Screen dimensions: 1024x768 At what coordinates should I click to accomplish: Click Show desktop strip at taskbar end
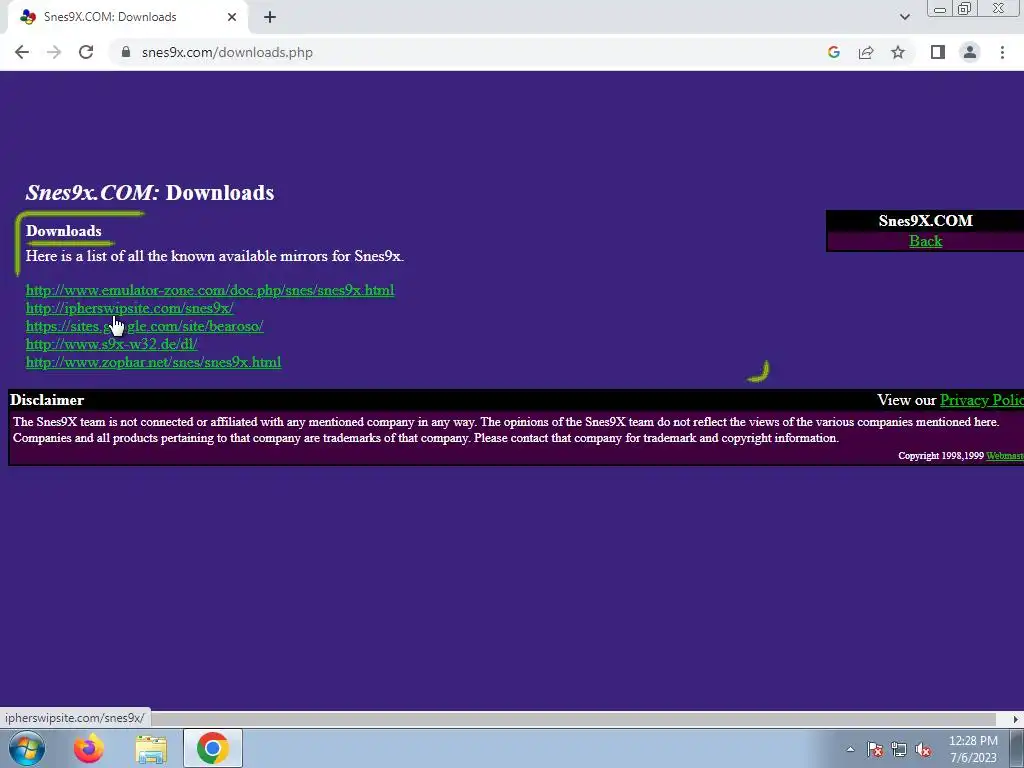pyautogui.click(x=1018, y=748)
